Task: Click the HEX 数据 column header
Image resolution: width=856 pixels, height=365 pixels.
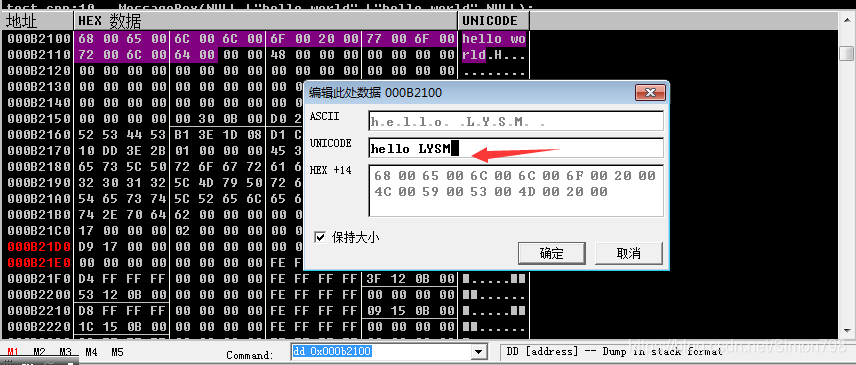Action: [266, 21]
